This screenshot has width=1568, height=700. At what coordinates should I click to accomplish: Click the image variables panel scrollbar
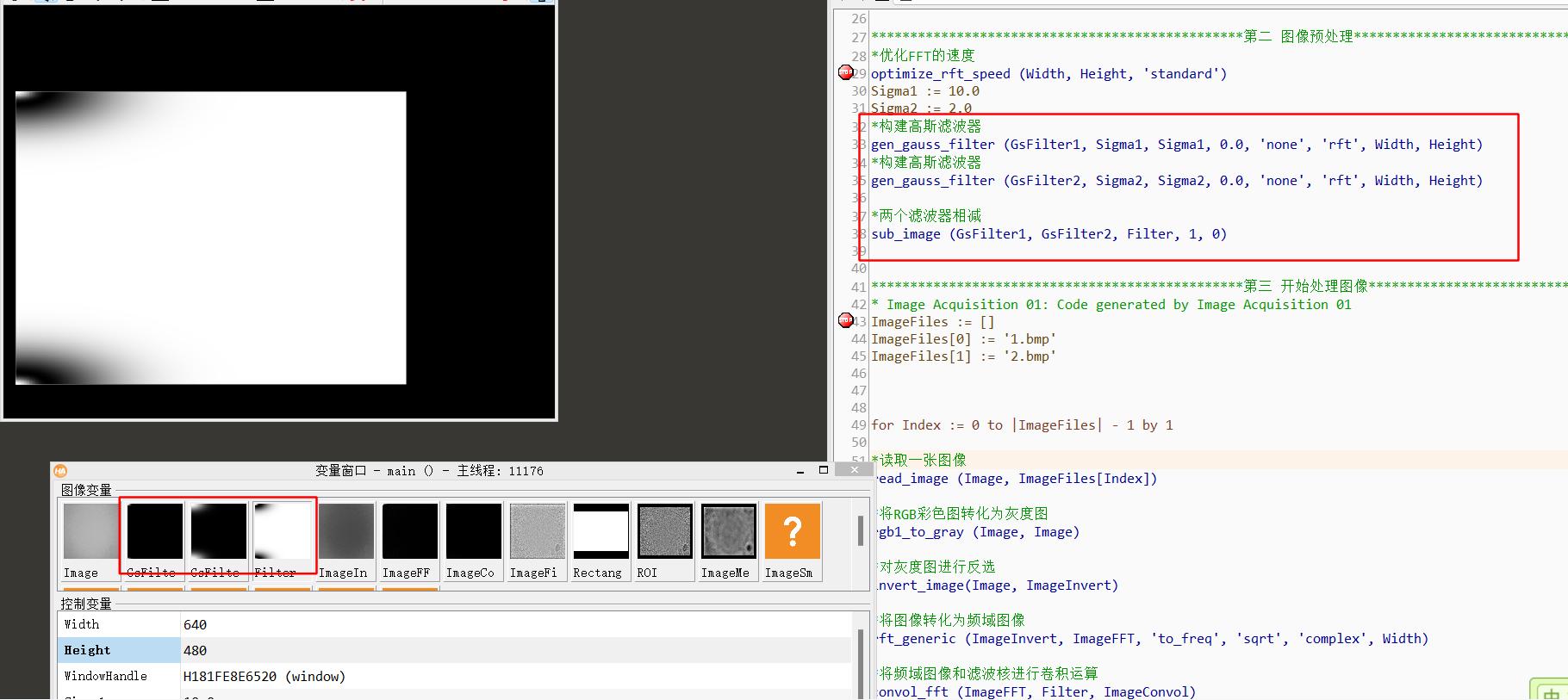click(x=860, y=530)
